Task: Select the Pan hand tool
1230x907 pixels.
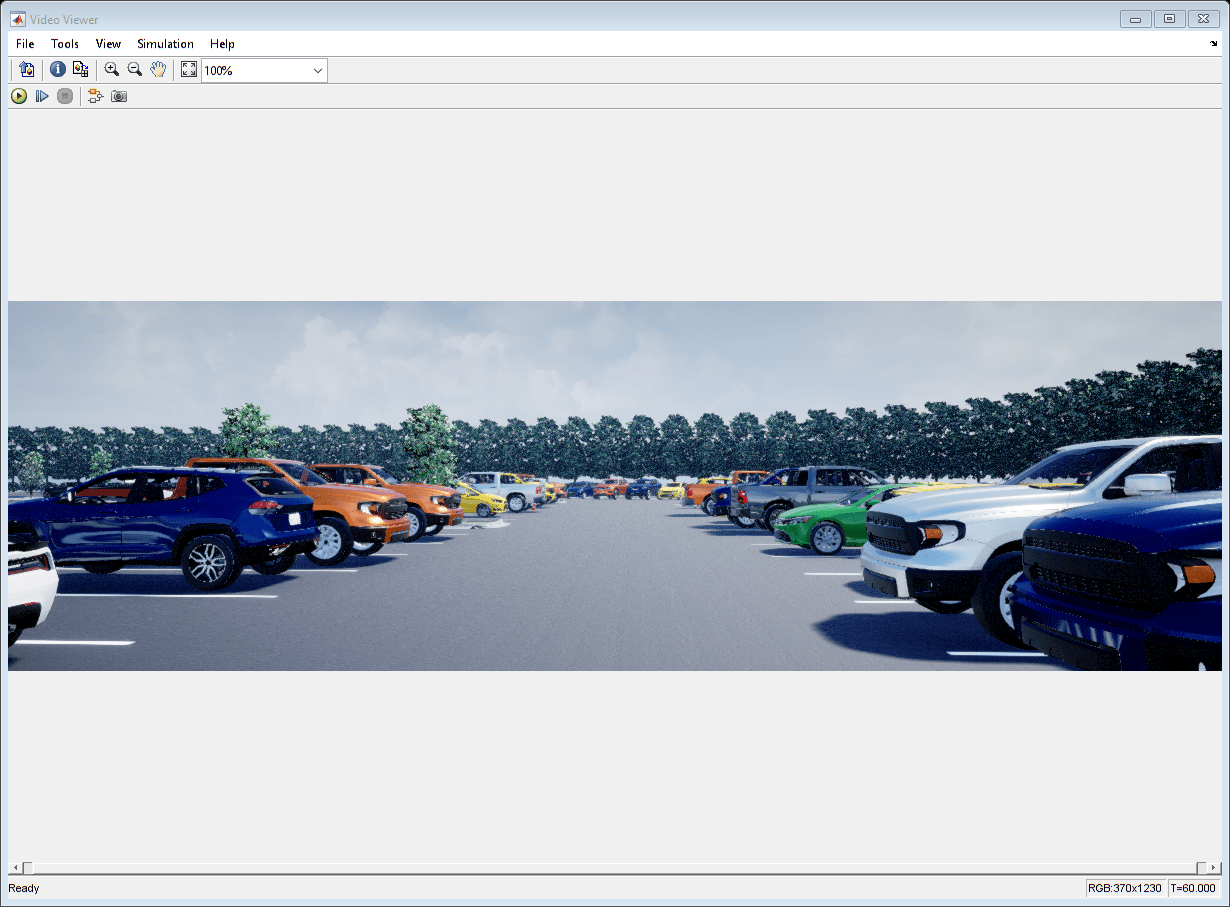Action: click(158, 70)
